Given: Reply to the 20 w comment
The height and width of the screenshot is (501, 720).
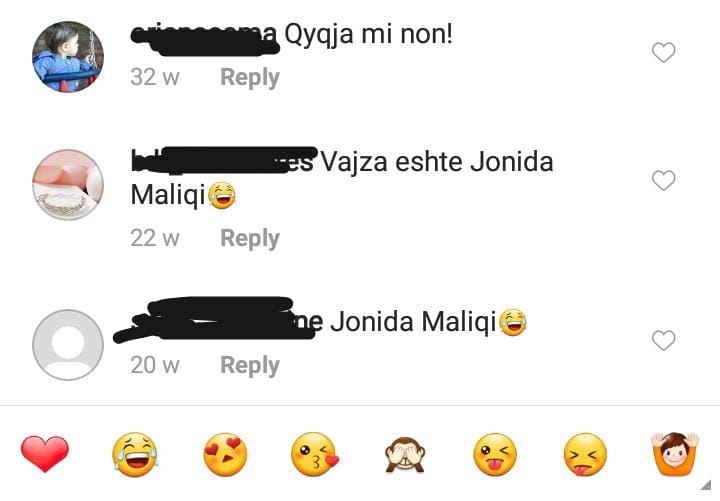Looking at the screenshot, I should (x=250, y=366).
